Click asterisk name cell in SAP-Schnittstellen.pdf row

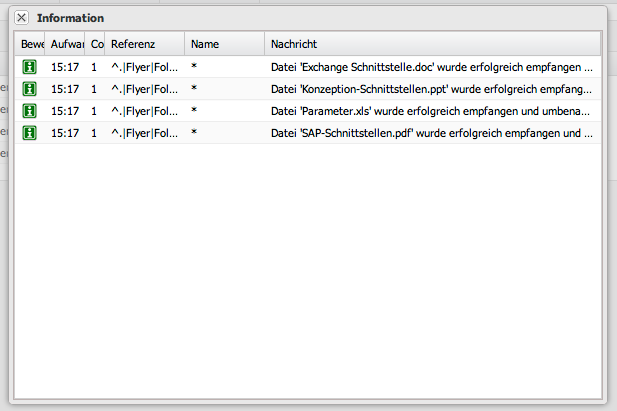194,133
